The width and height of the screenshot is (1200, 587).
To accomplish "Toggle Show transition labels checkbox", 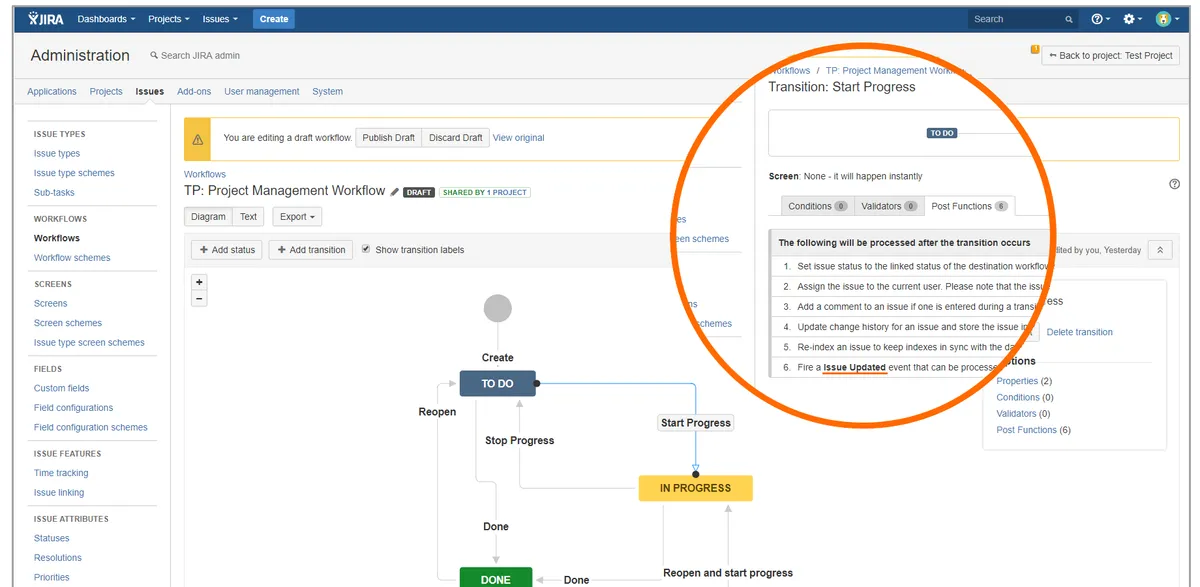I will click(366, 249).
